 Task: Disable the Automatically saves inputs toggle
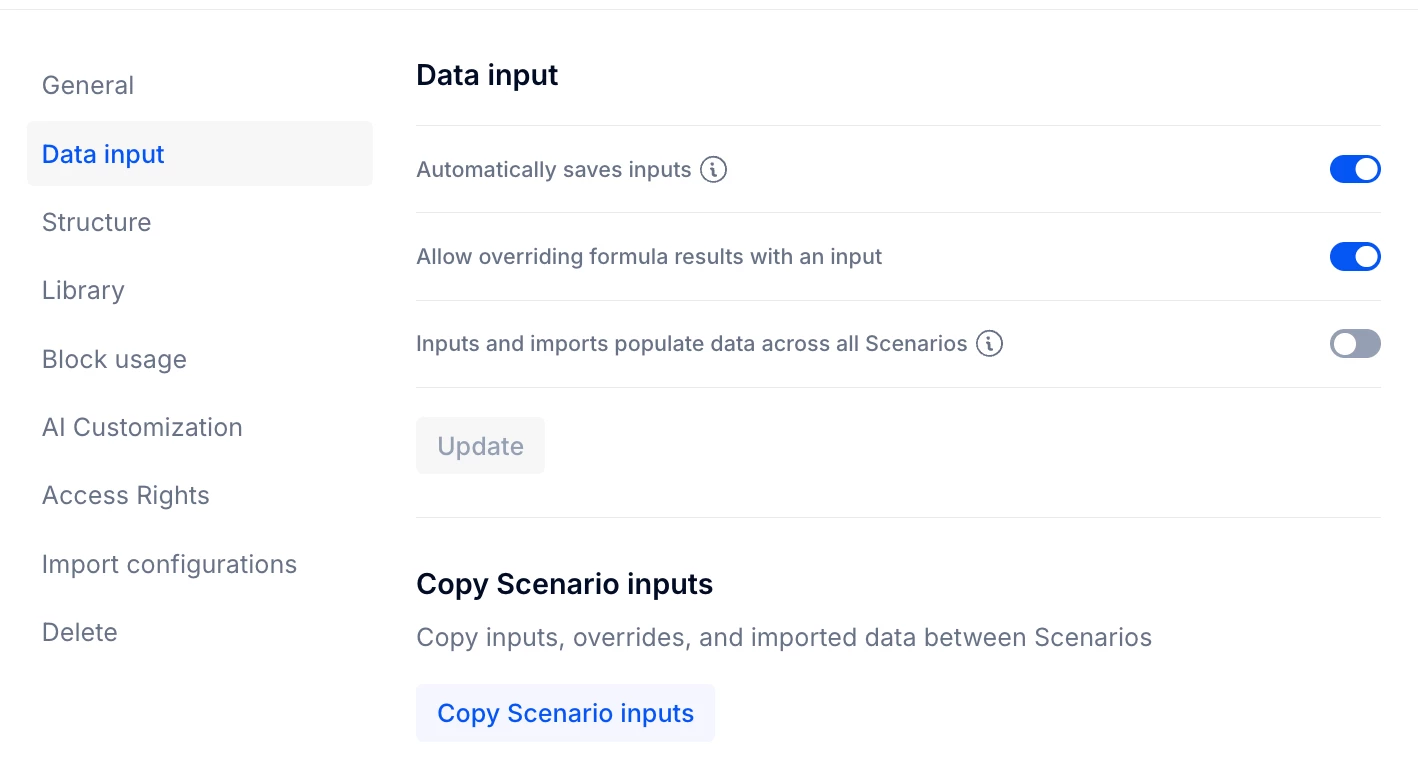1354,170
